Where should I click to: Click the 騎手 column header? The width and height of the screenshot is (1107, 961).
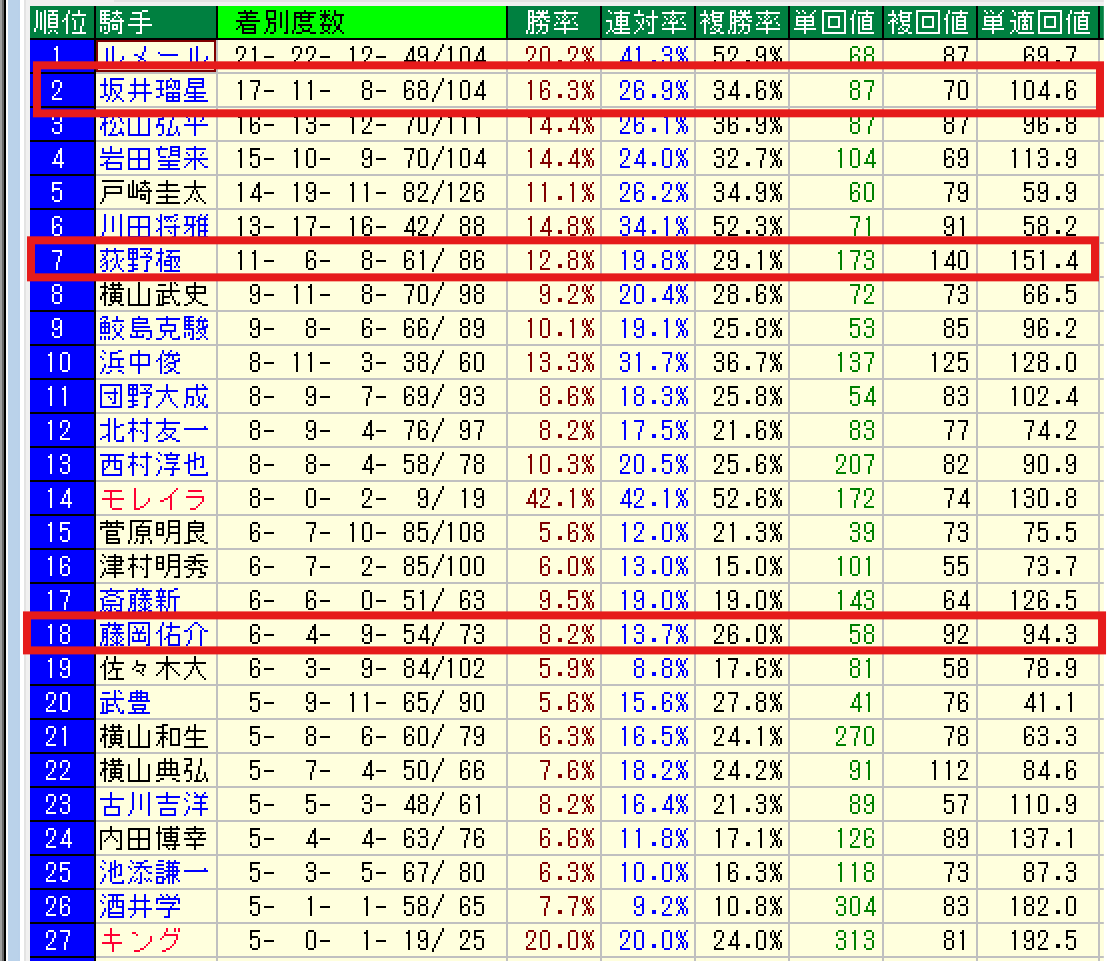point(124,21)
